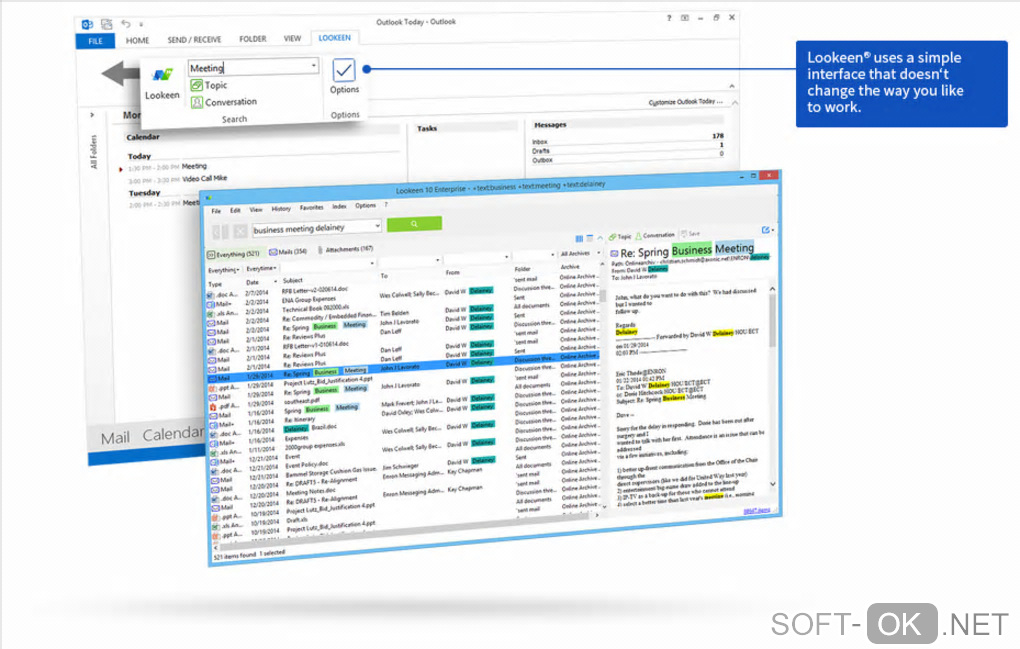Viewport: 1020px width, 649px height.
Task: Switch to the HOME ribbon tab
Action: pos(137,40)
